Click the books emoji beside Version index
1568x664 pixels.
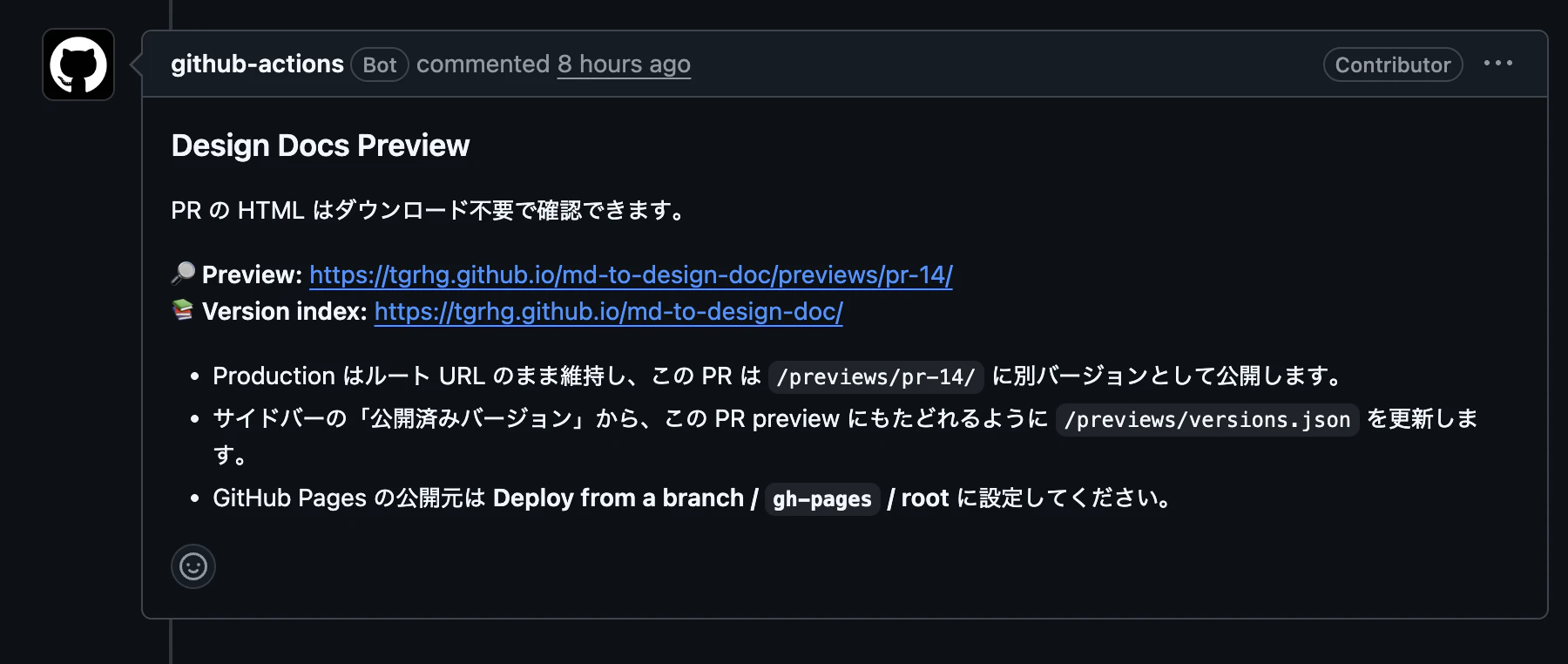183,310
